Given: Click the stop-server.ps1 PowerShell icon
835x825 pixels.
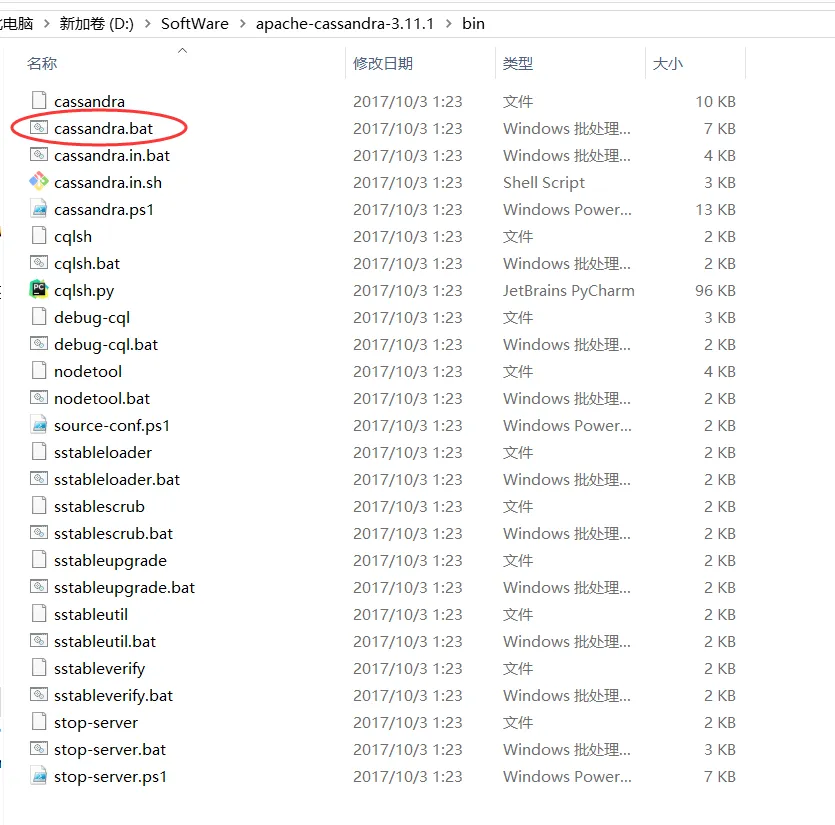Looking at the screenshot, I should coord(39,775).
